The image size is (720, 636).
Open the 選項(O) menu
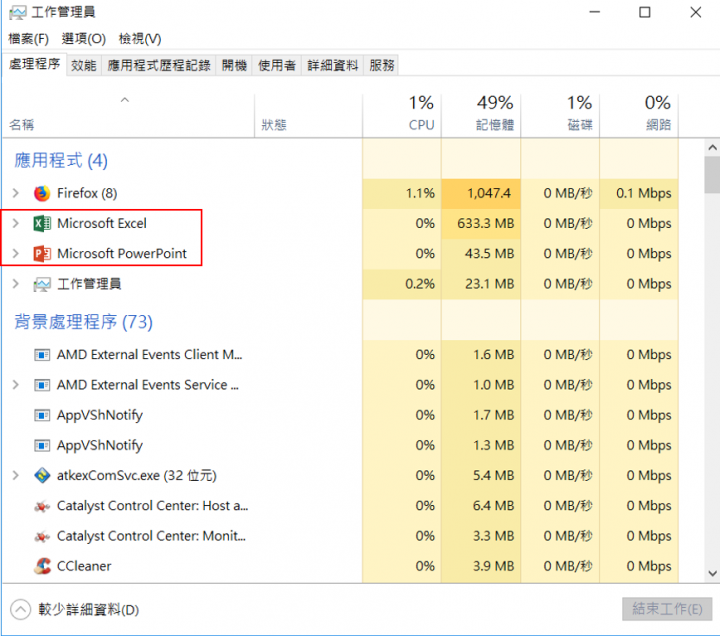click(x=84, y=39)
